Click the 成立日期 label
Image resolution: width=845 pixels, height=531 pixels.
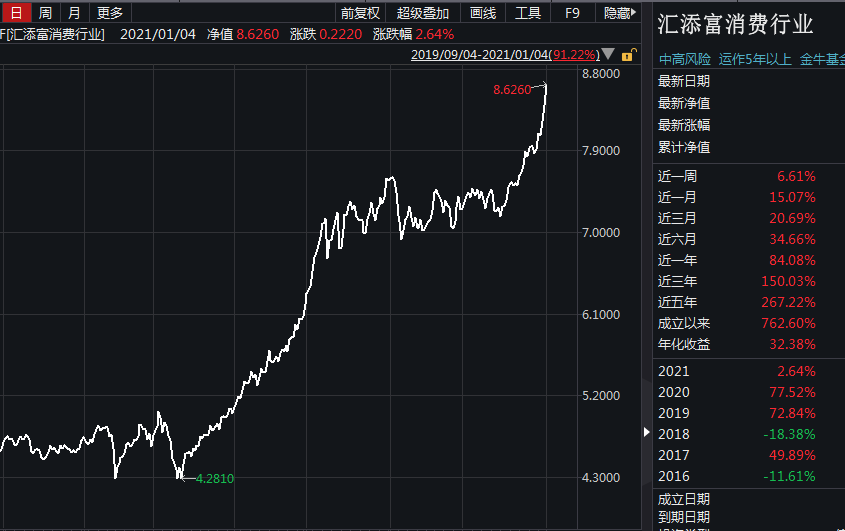tap(684, 499)
